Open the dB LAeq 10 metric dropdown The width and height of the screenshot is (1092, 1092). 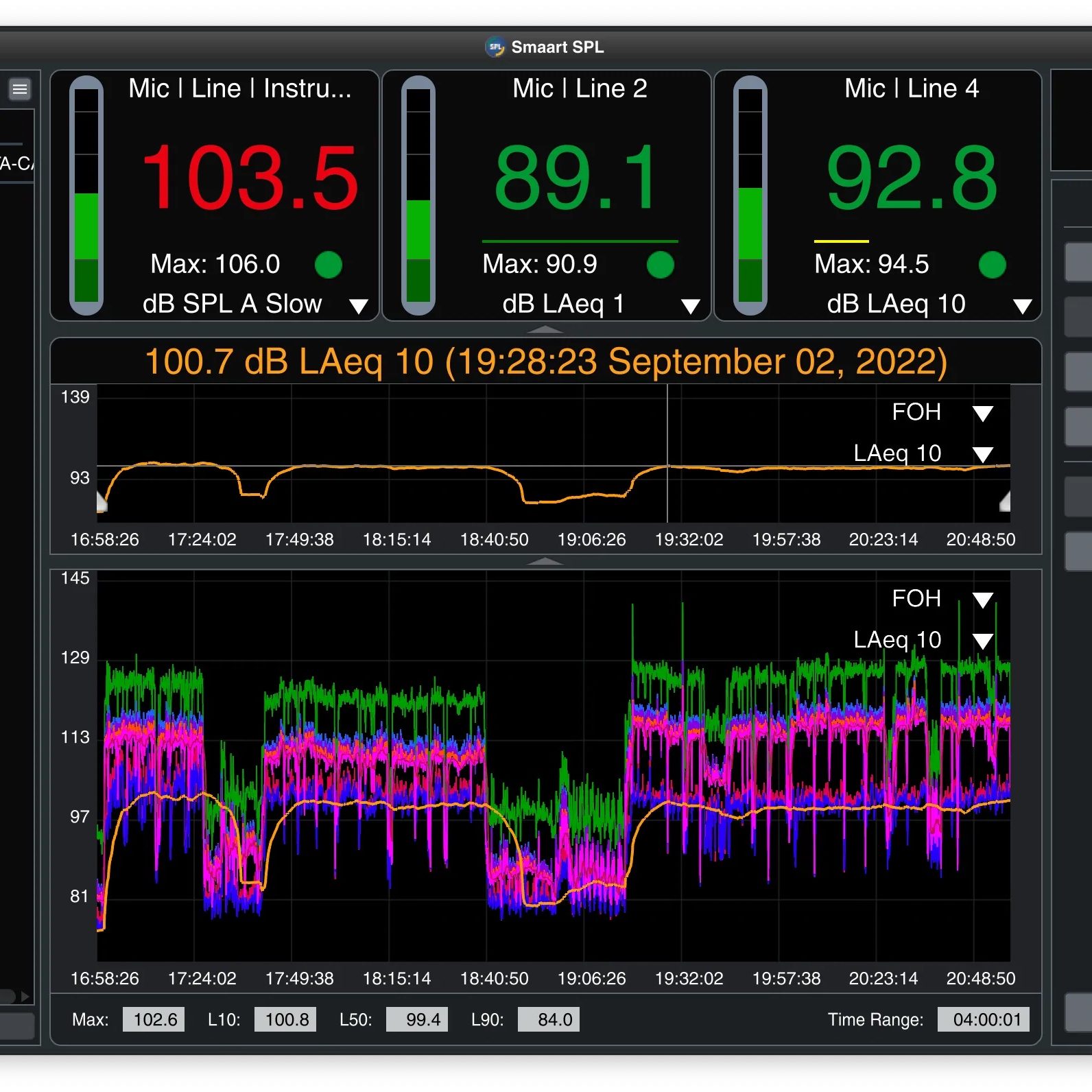pos(1022,306)
